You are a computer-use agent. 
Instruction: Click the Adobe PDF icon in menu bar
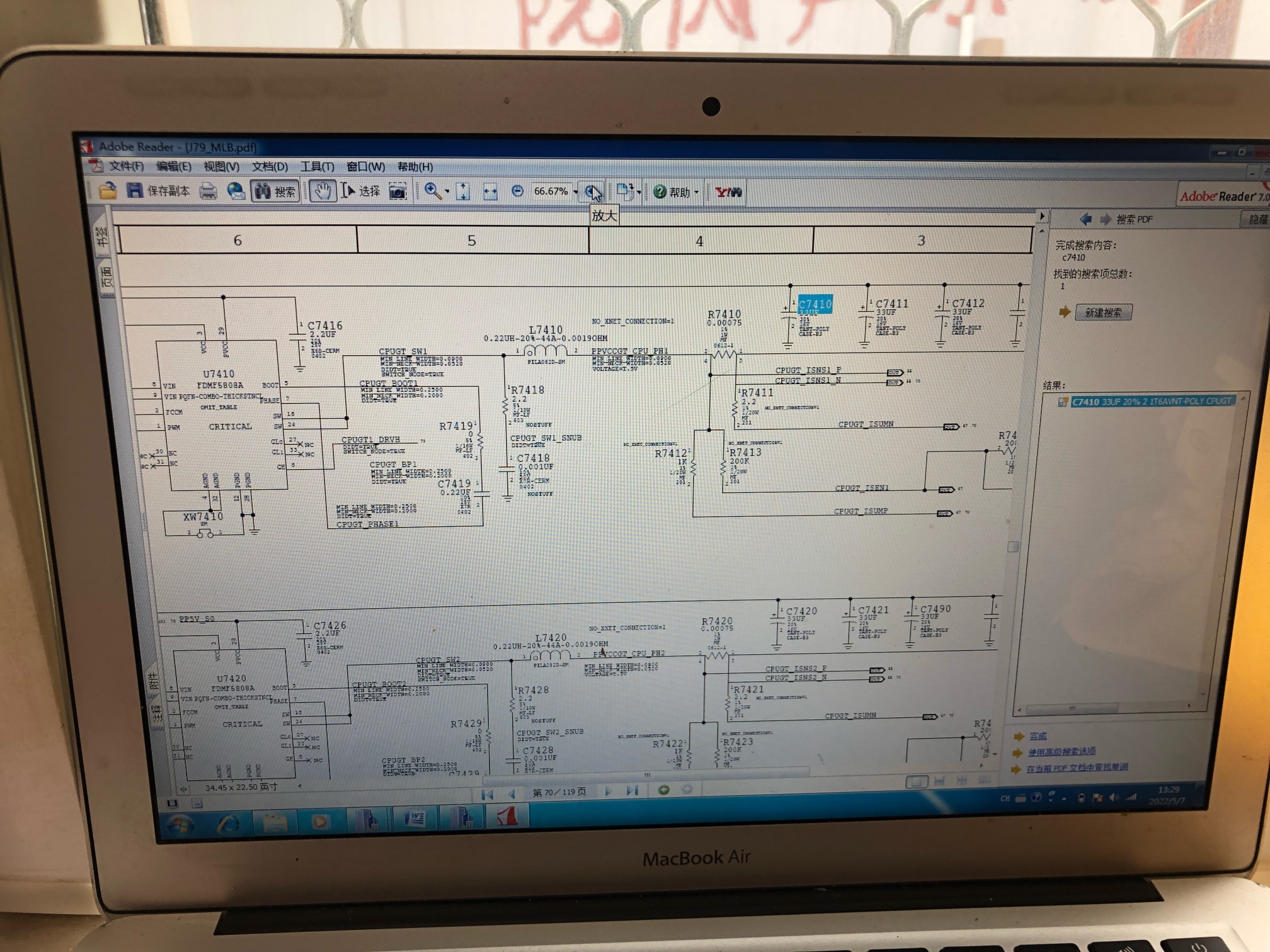click(x=96, y=166)
